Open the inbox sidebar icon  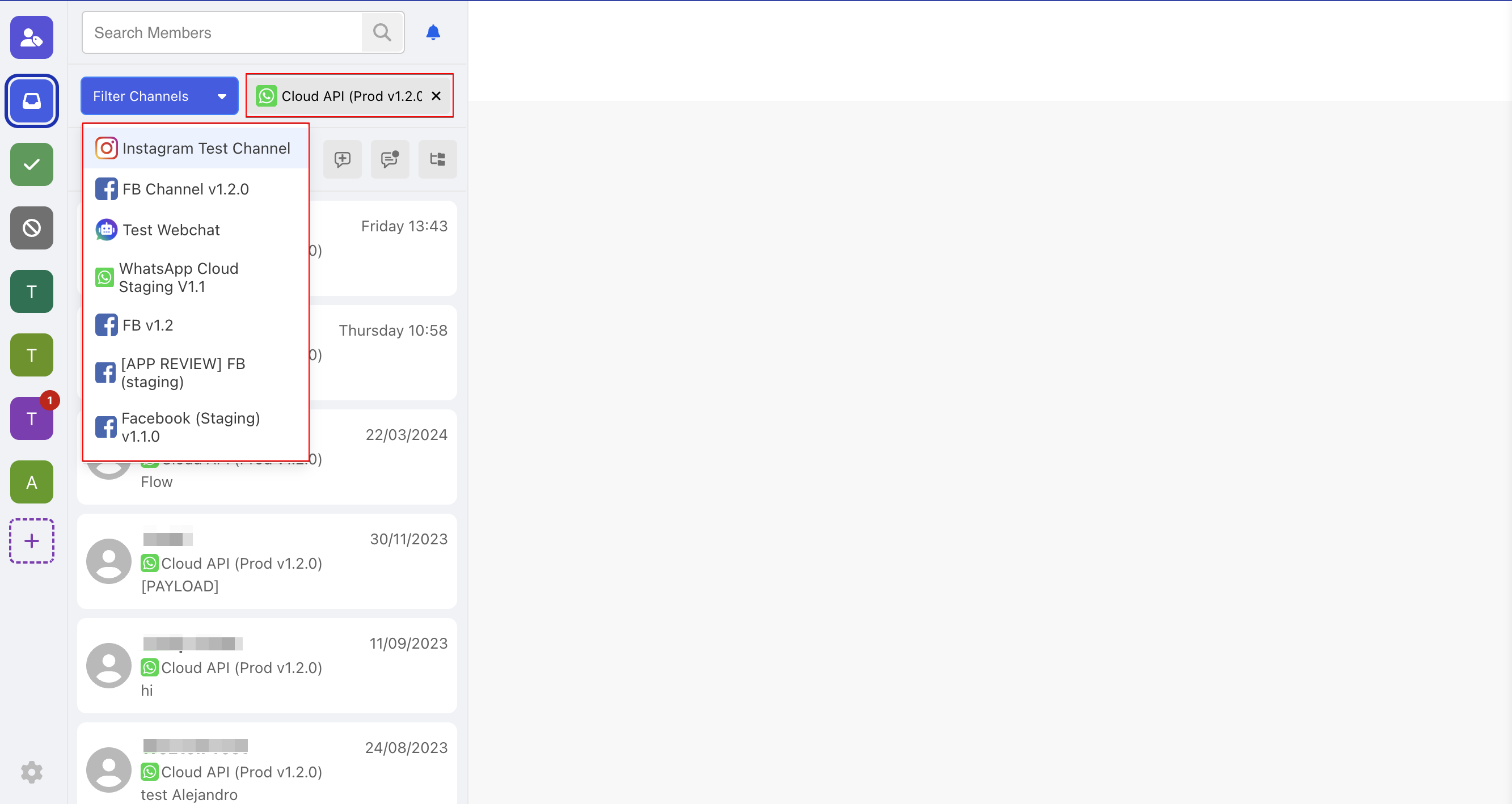pos(32,101)
